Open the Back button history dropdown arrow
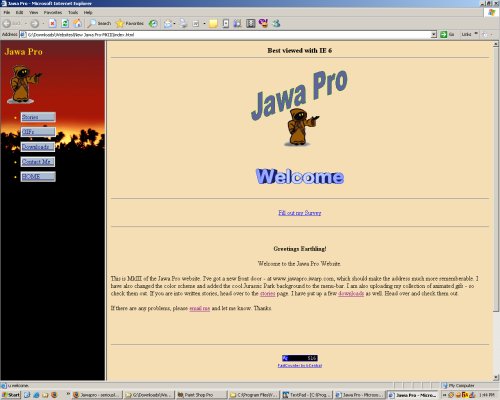Screen dimensions: 500x400 26,24
